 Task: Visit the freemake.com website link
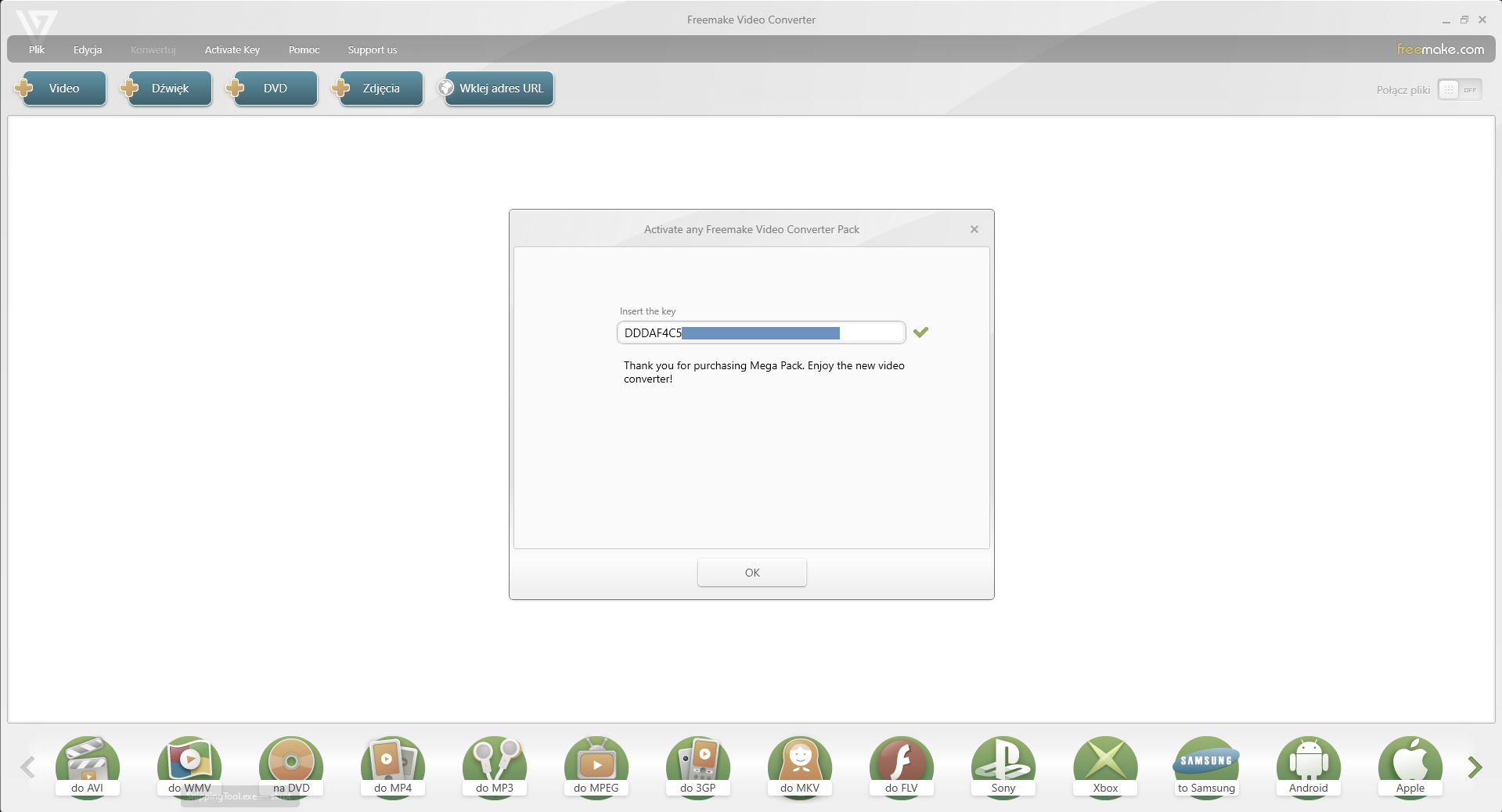click(x=1441, y=49)
